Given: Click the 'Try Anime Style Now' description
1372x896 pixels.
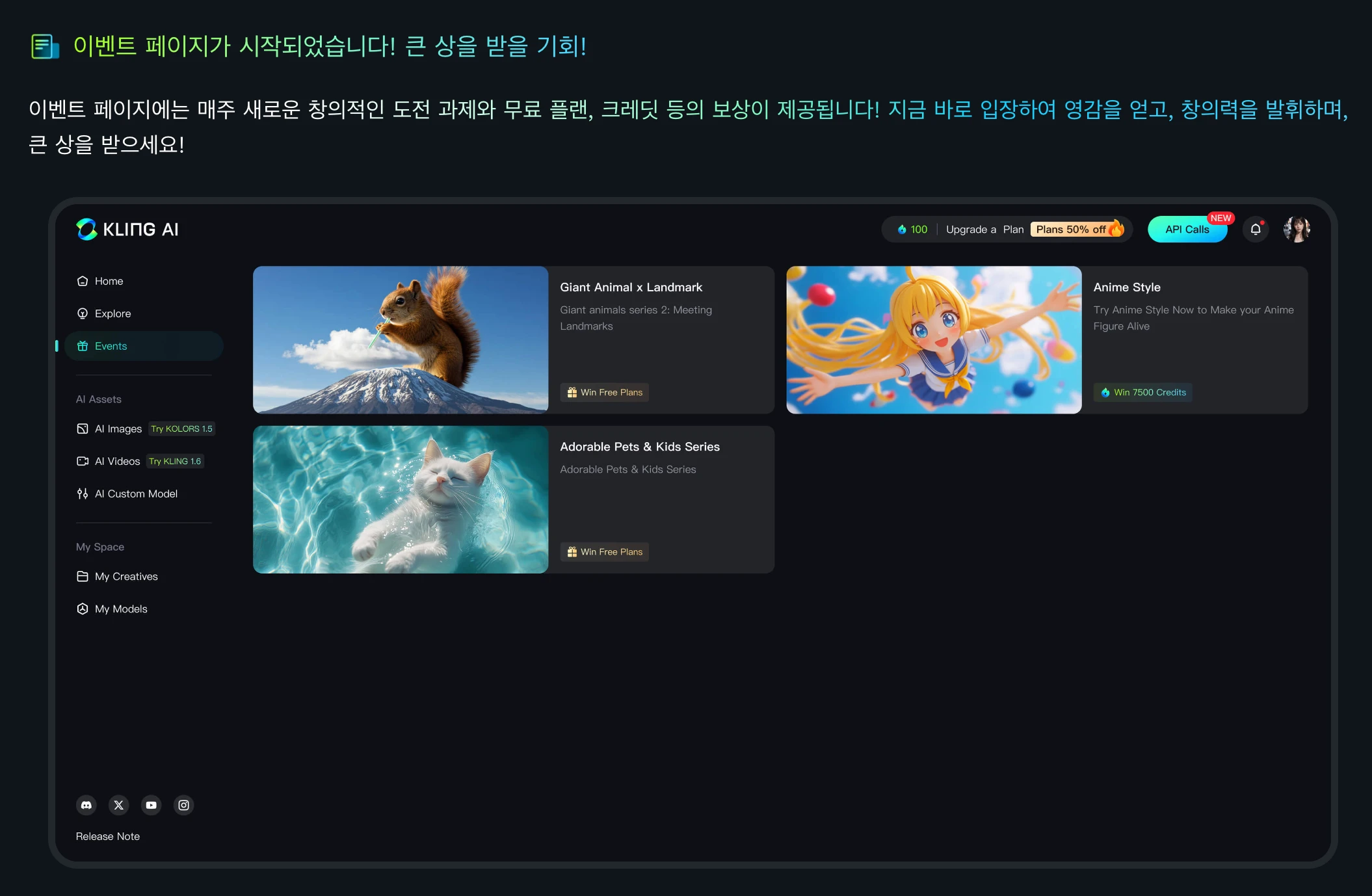Looking at the screenshot, I should 1194,318.
